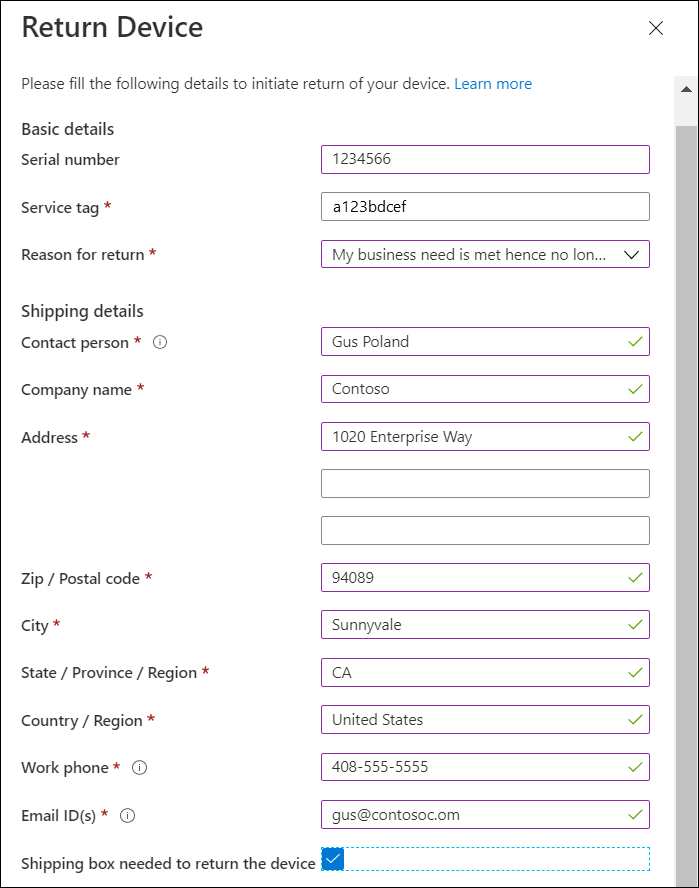This screenshot has height=888, width=699.
Task: Click the first Address line field
Action: (485, 437)
